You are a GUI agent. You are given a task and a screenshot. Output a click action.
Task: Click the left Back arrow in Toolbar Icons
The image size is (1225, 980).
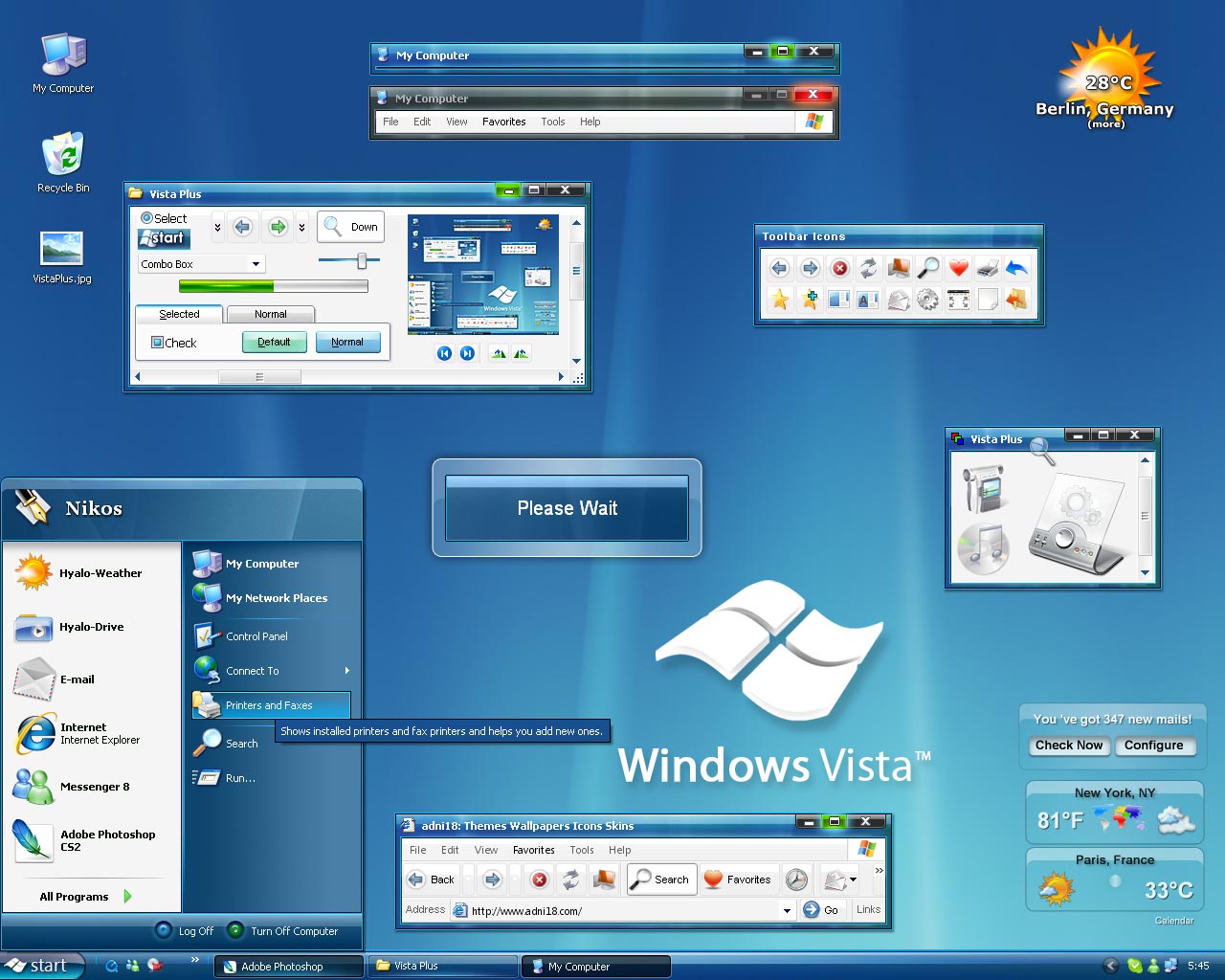[780, 268]
